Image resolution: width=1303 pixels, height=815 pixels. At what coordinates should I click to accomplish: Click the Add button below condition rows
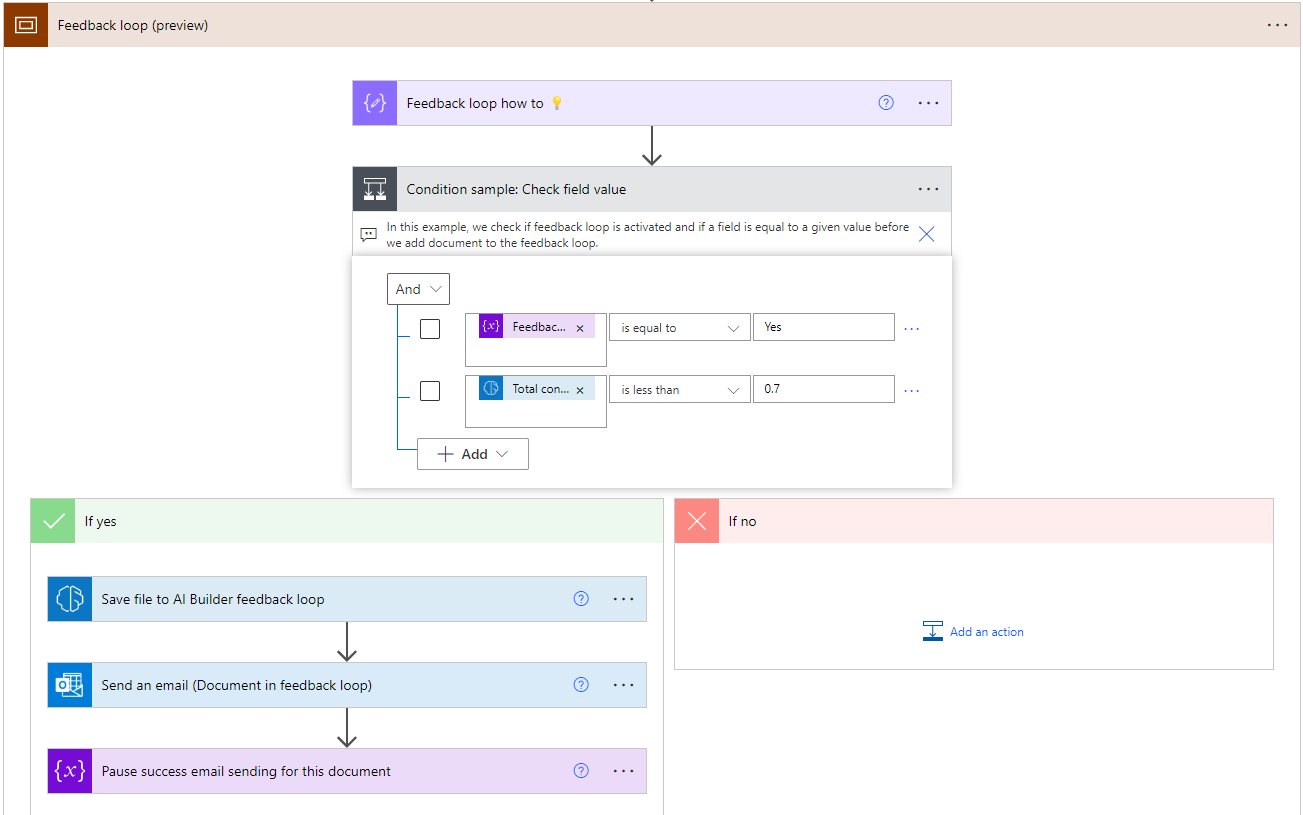click(x=472, y=453)
